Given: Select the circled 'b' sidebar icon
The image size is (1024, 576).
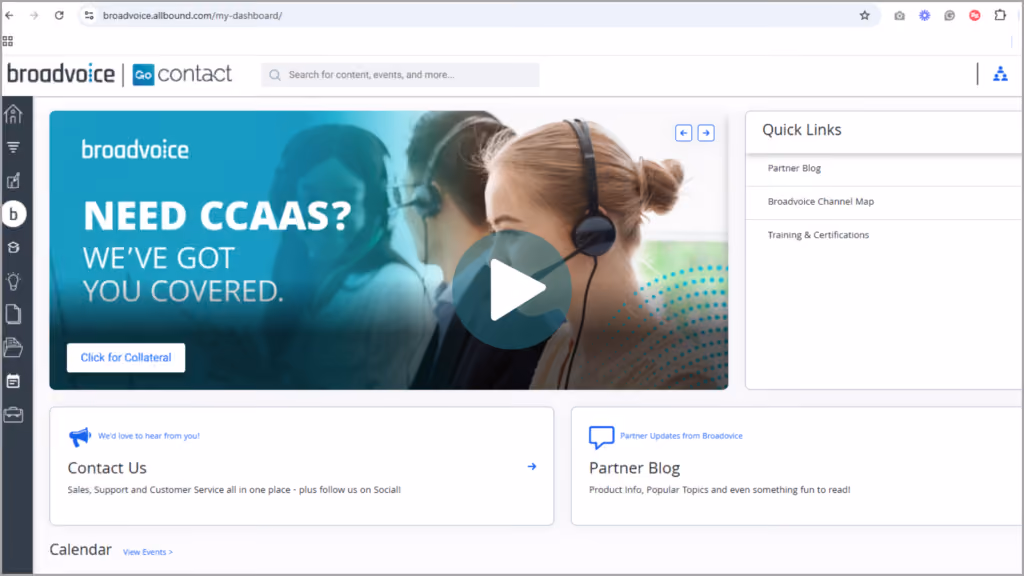Looking at the screenshot, I should (13, 214).
